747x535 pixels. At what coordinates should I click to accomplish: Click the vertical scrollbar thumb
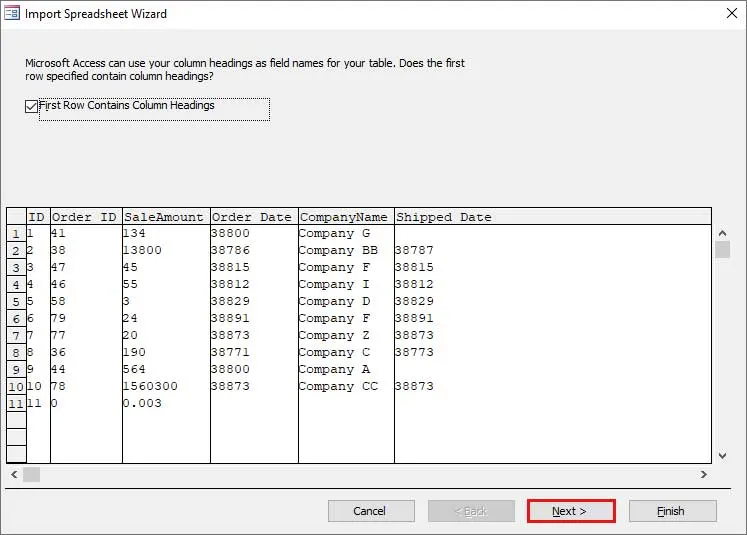pos(722,249)
